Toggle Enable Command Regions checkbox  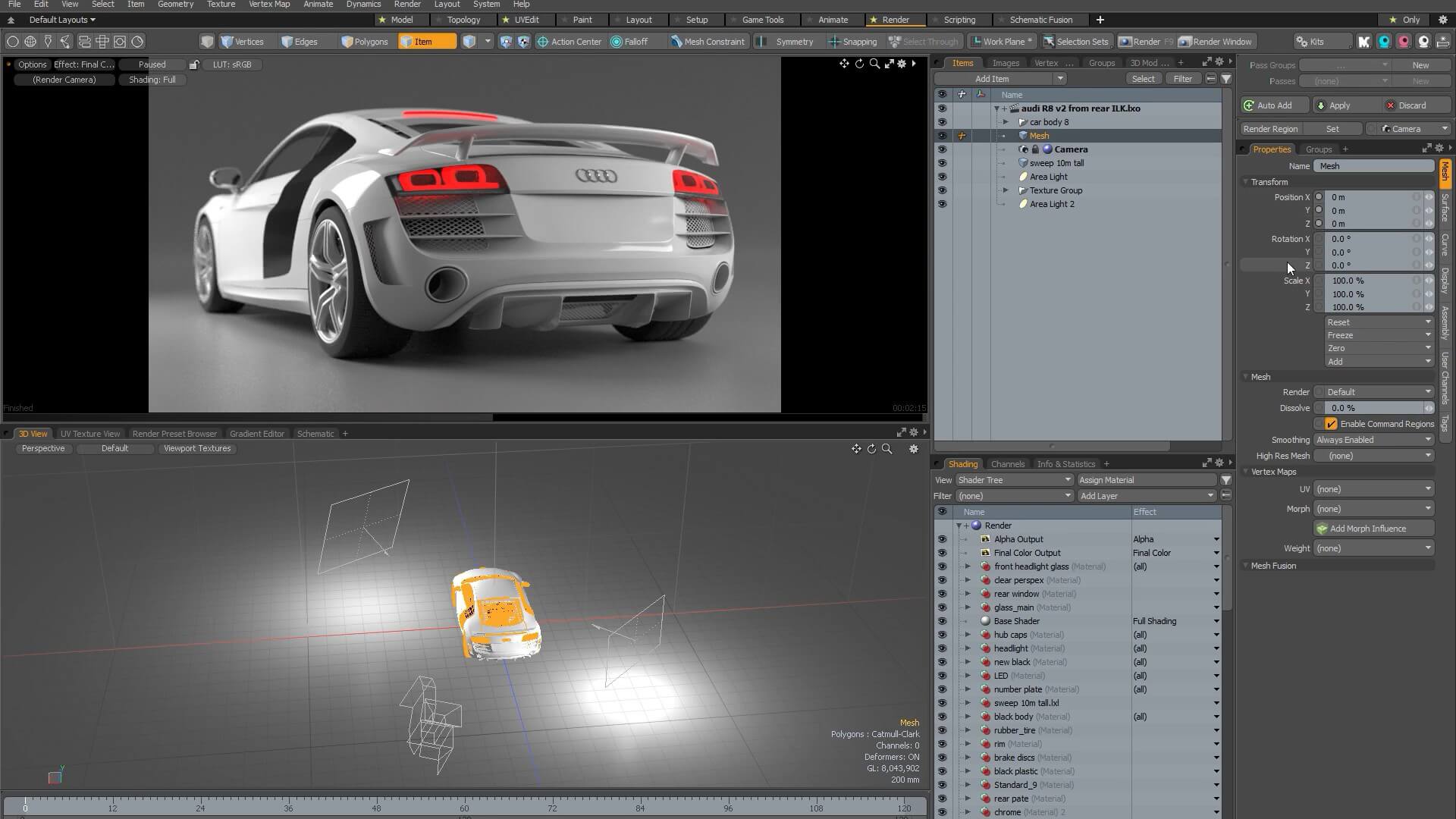pos(1331,424)
